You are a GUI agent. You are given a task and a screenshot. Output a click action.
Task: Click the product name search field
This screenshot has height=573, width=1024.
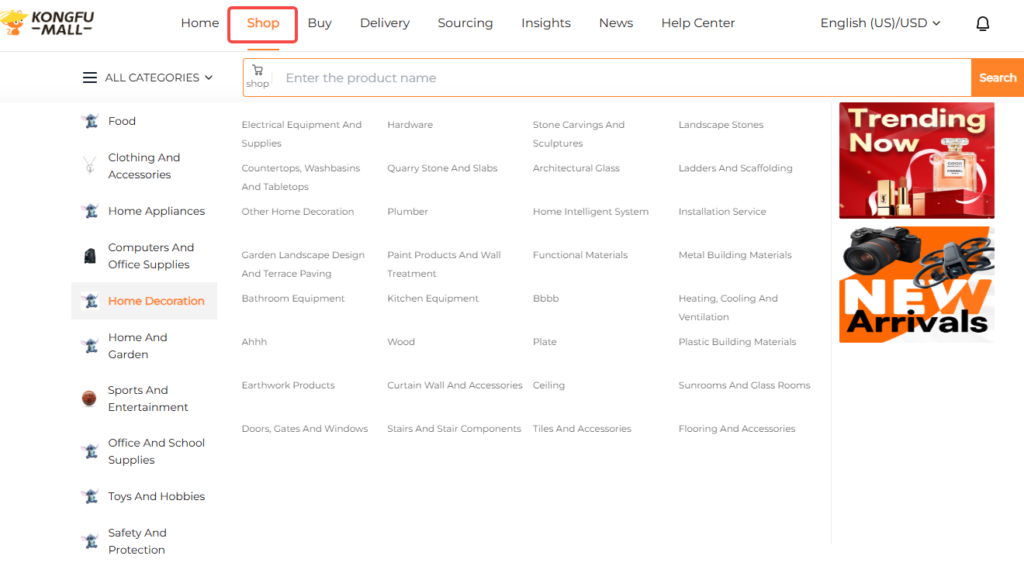(620, 78)
